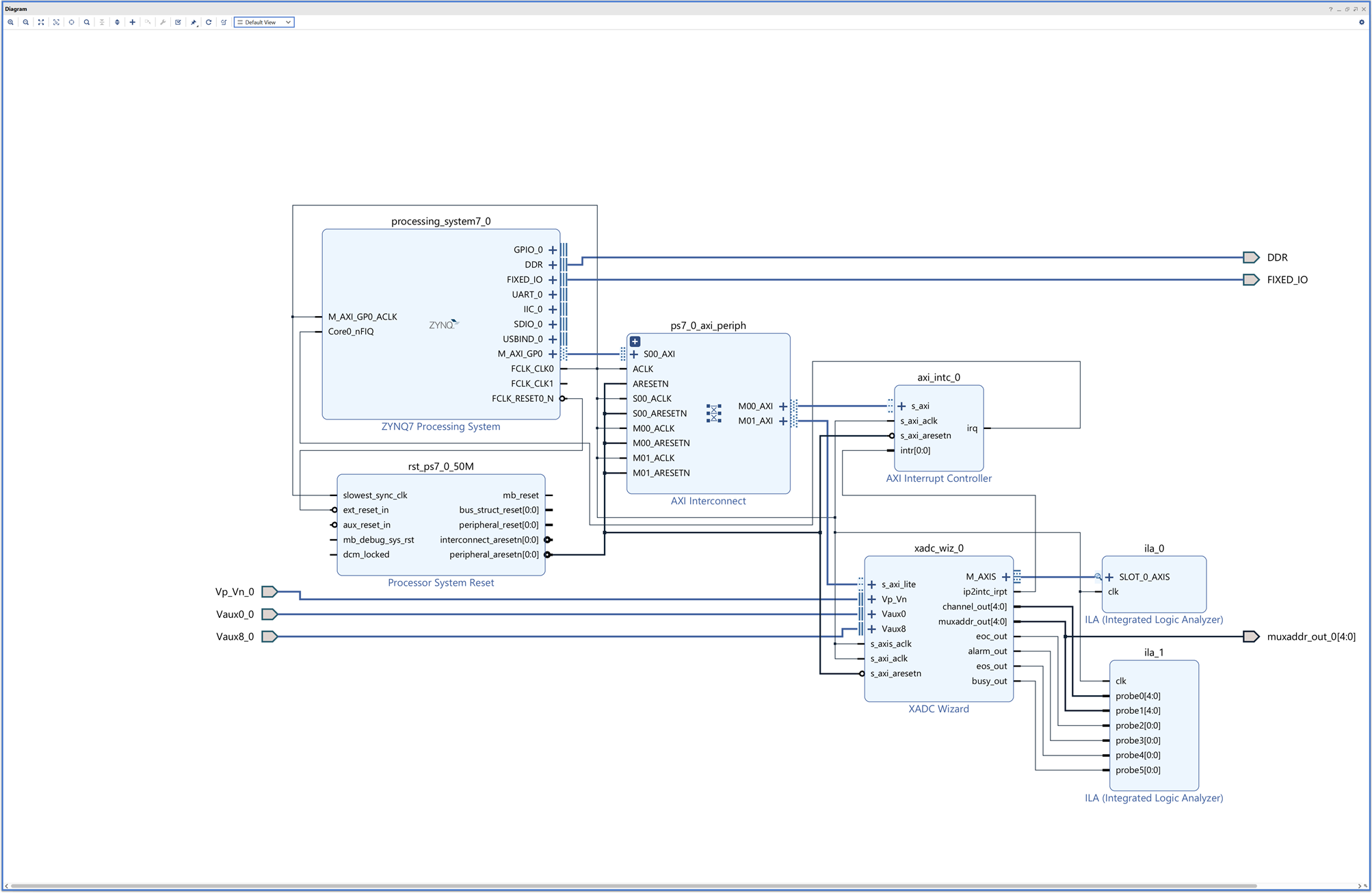This screenshot has width=1372, height=893.
Task: Select the FIXED_IO external port
Action: [x=1251, y=280]
